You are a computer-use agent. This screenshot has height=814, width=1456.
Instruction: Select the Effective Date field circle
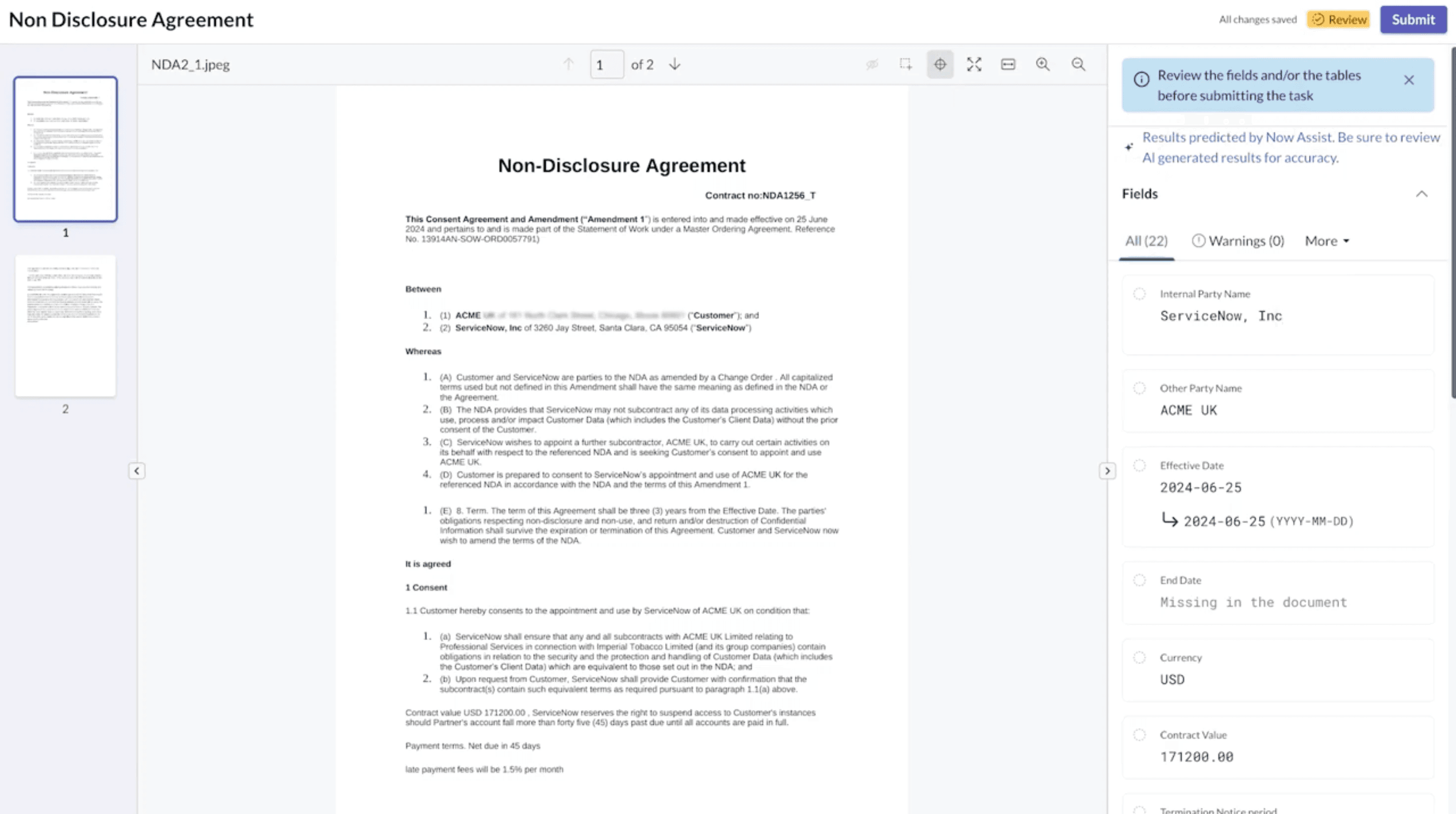coord(1140,466)
